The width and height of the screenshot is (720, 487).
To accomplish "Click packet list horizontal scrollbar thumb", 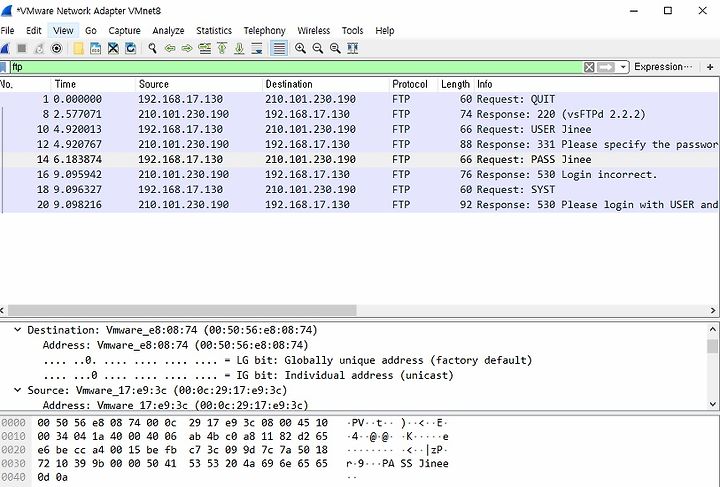I will tap(182, 311).
